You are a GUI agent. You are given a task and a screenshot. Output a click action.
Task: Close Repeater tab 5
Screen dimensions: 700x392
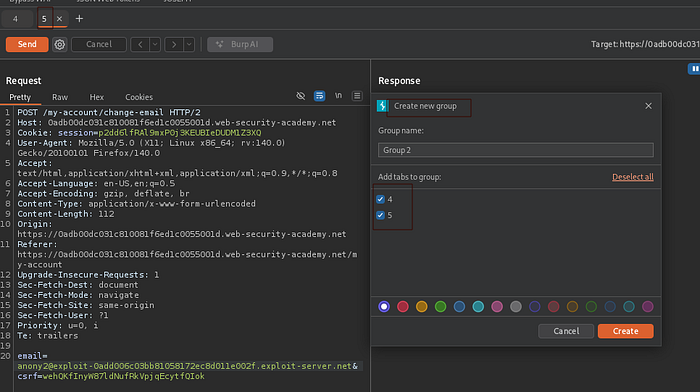pyautogui.click(x=59, y=19)
